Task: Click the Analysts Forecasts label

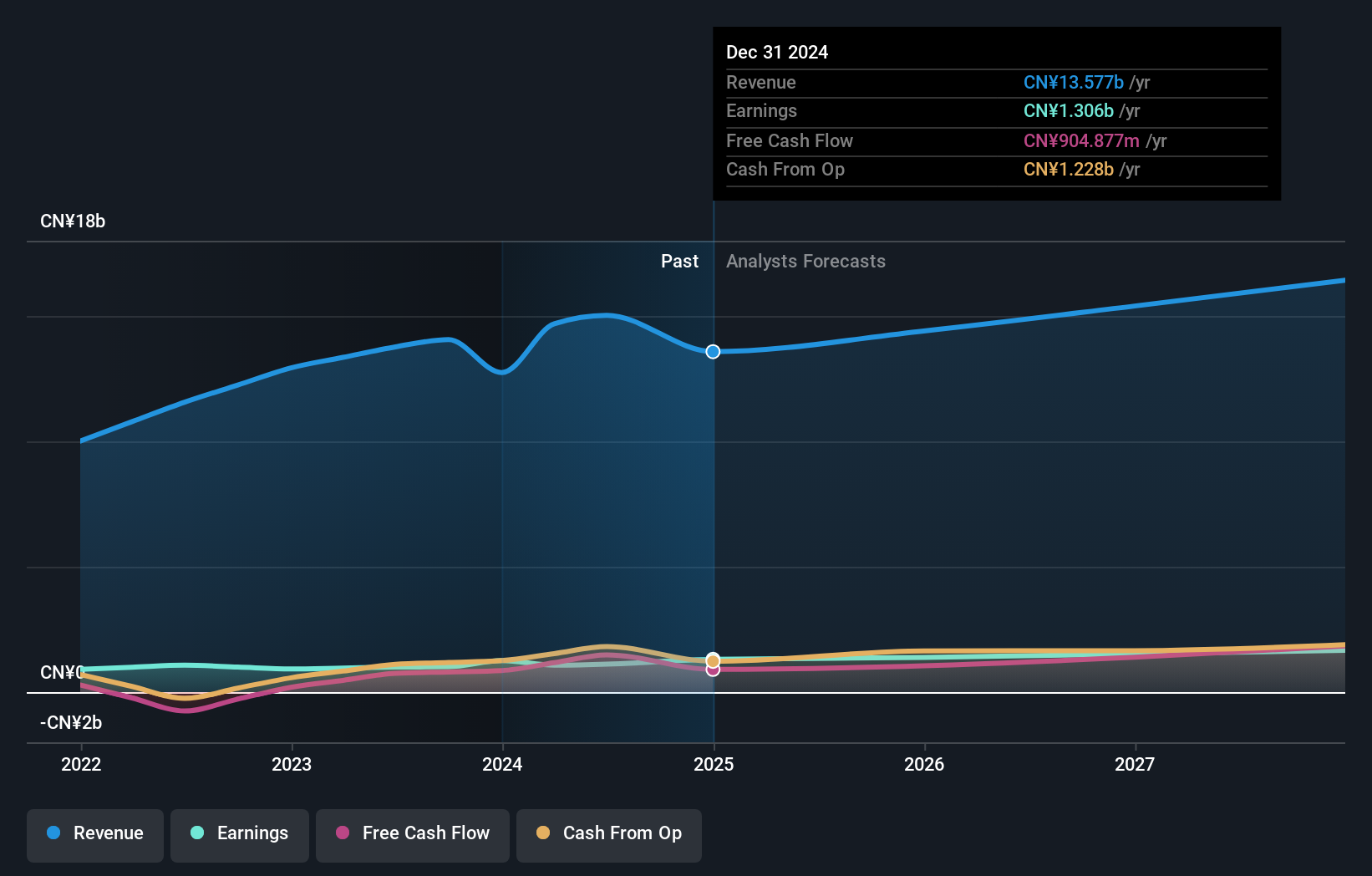Action: (x=805, y=262)
